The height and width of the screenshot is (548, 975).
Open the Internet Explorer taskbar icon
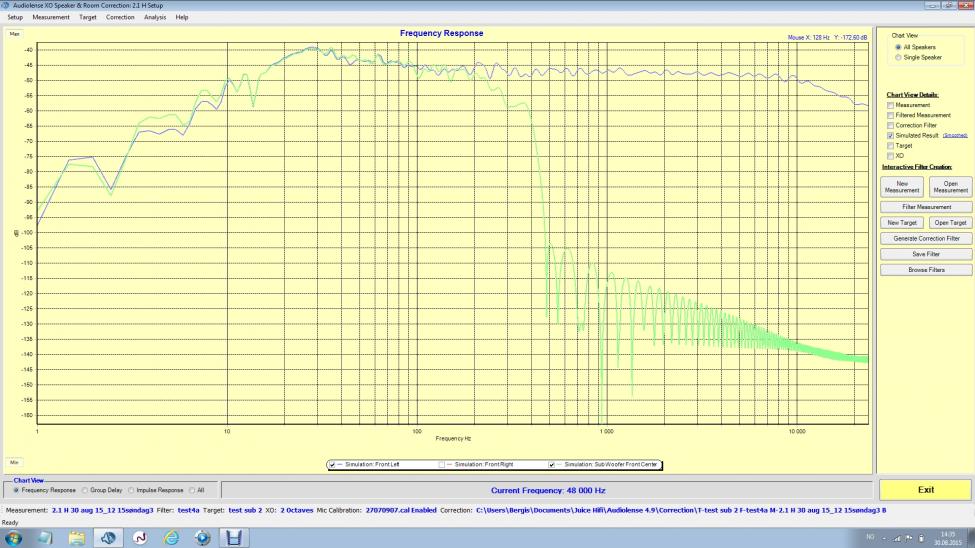click(172, 538)
